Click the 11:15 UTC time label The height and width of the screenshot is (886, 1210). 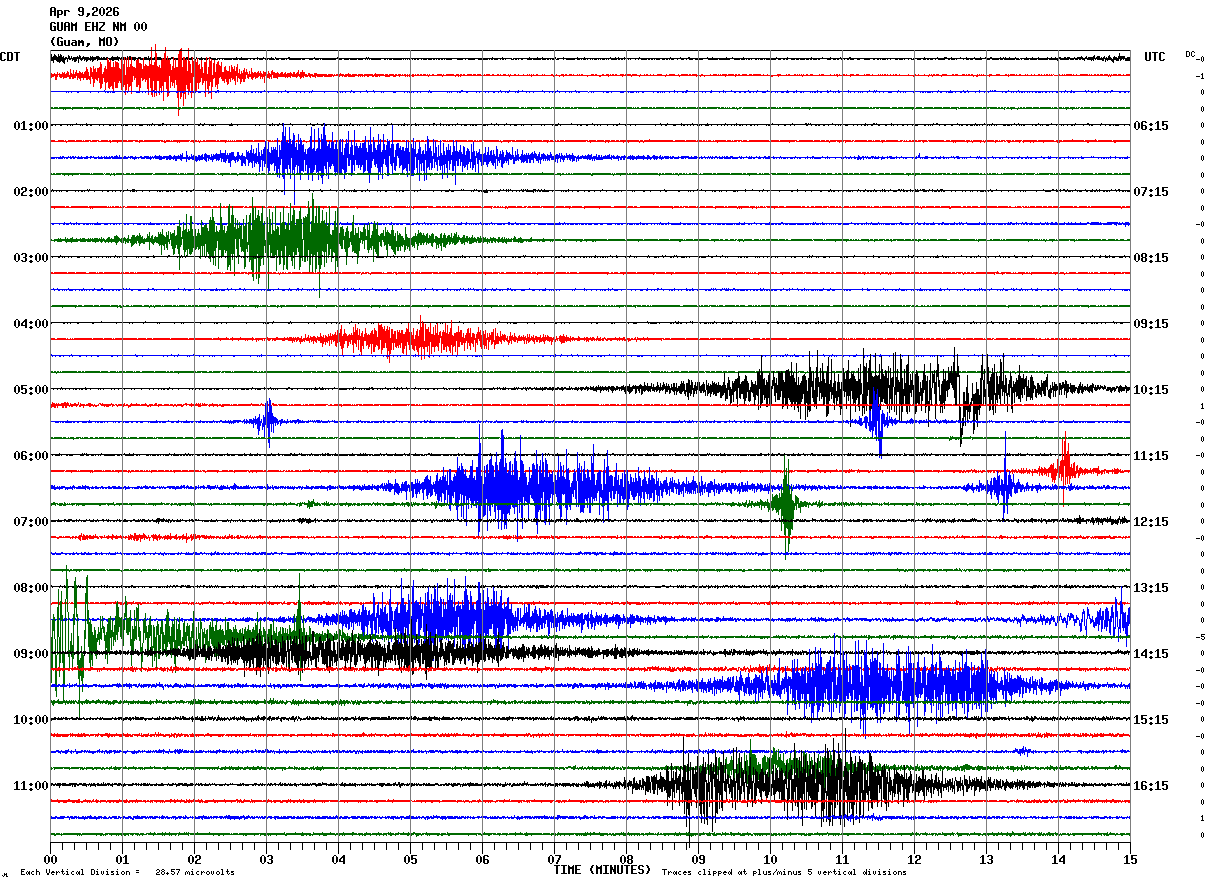point(1152,456)
